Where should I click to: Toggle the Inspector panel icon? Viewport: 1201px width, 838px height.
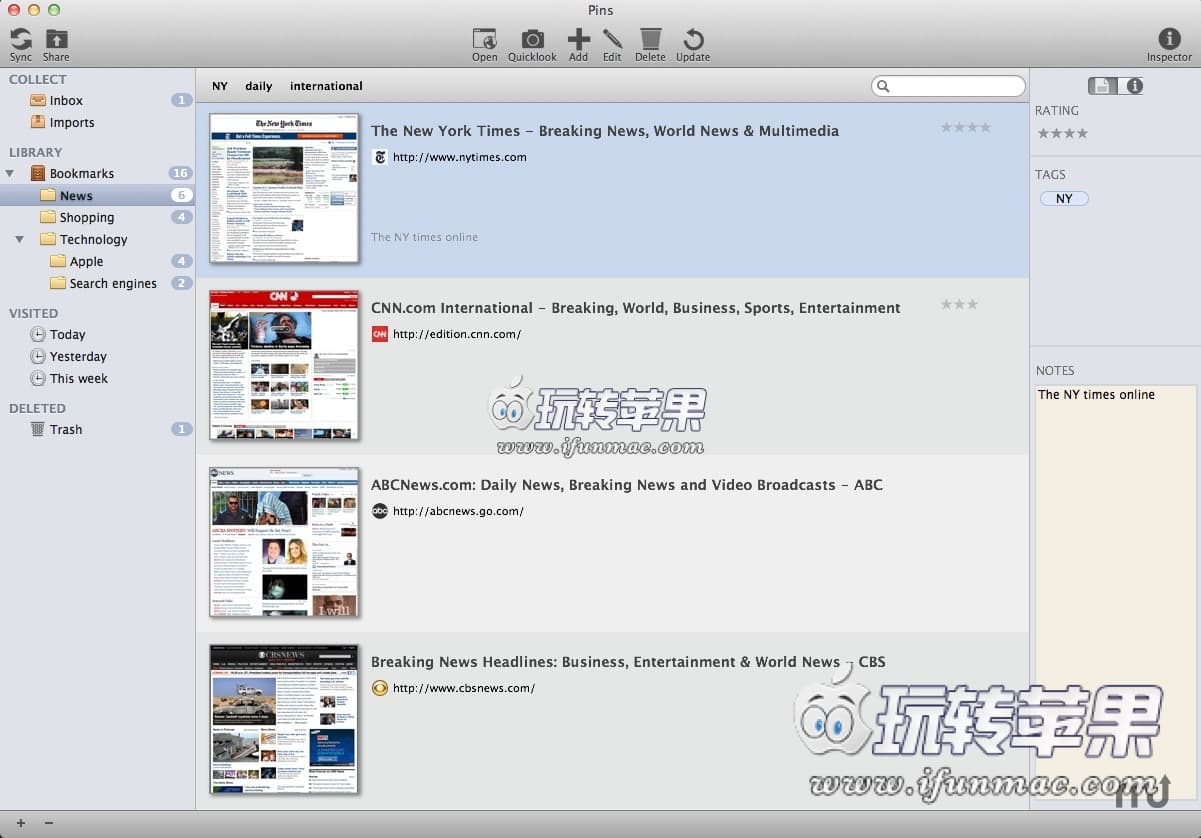tap(1169, 39)
